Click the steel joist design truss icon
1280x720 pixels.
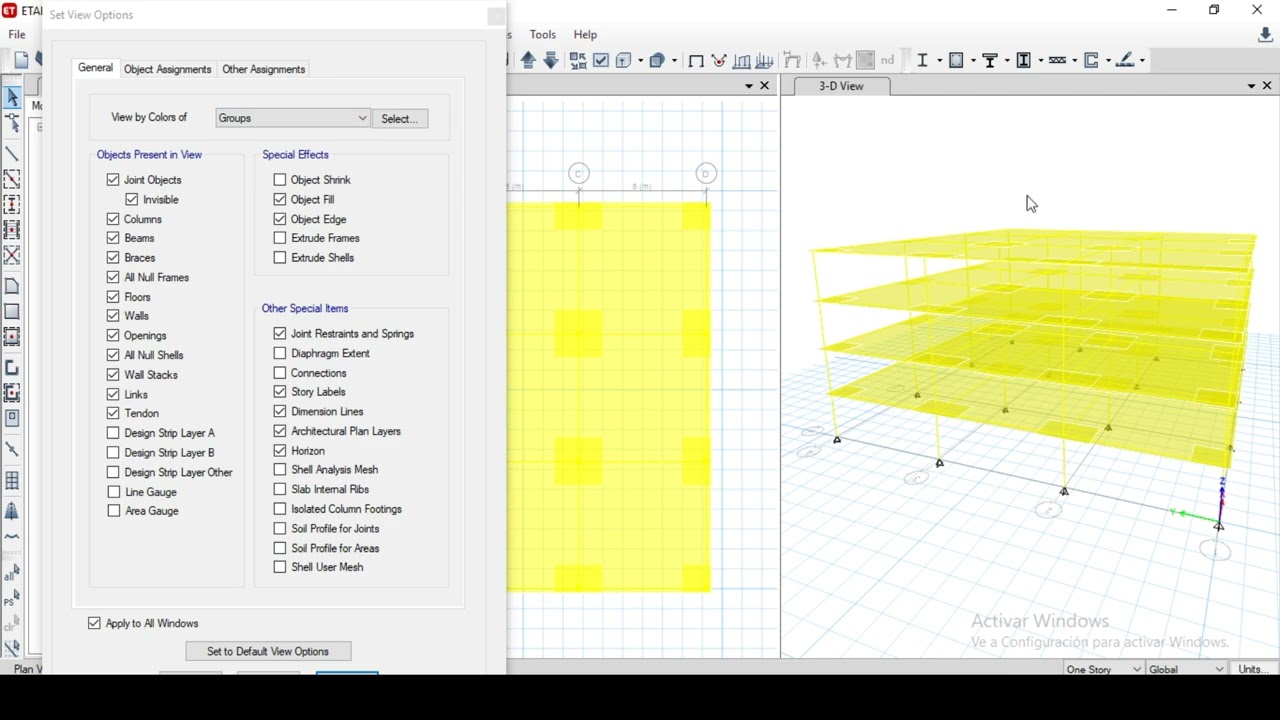click(1057, 60)
